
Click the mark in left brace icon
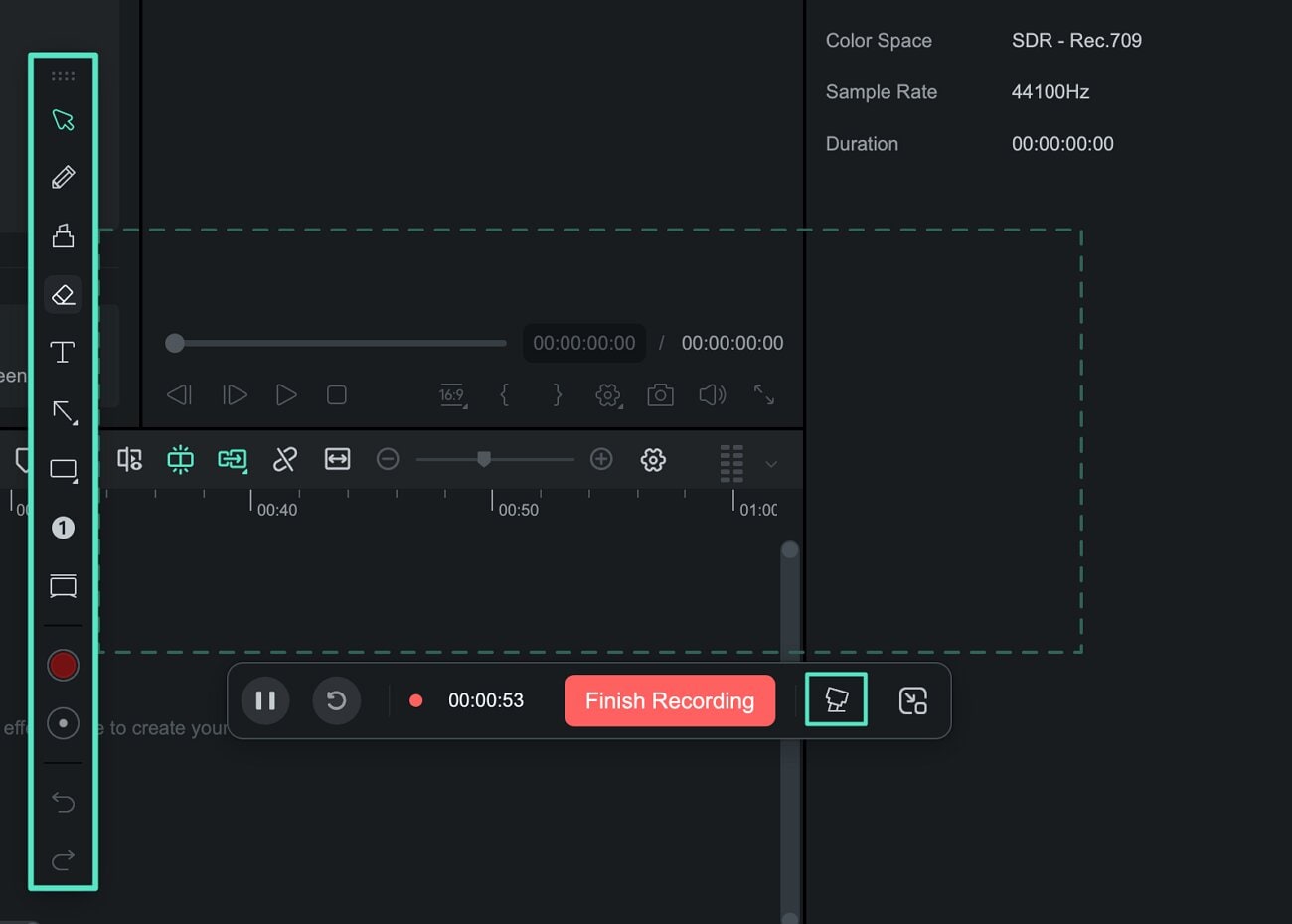tap(504, 395)
